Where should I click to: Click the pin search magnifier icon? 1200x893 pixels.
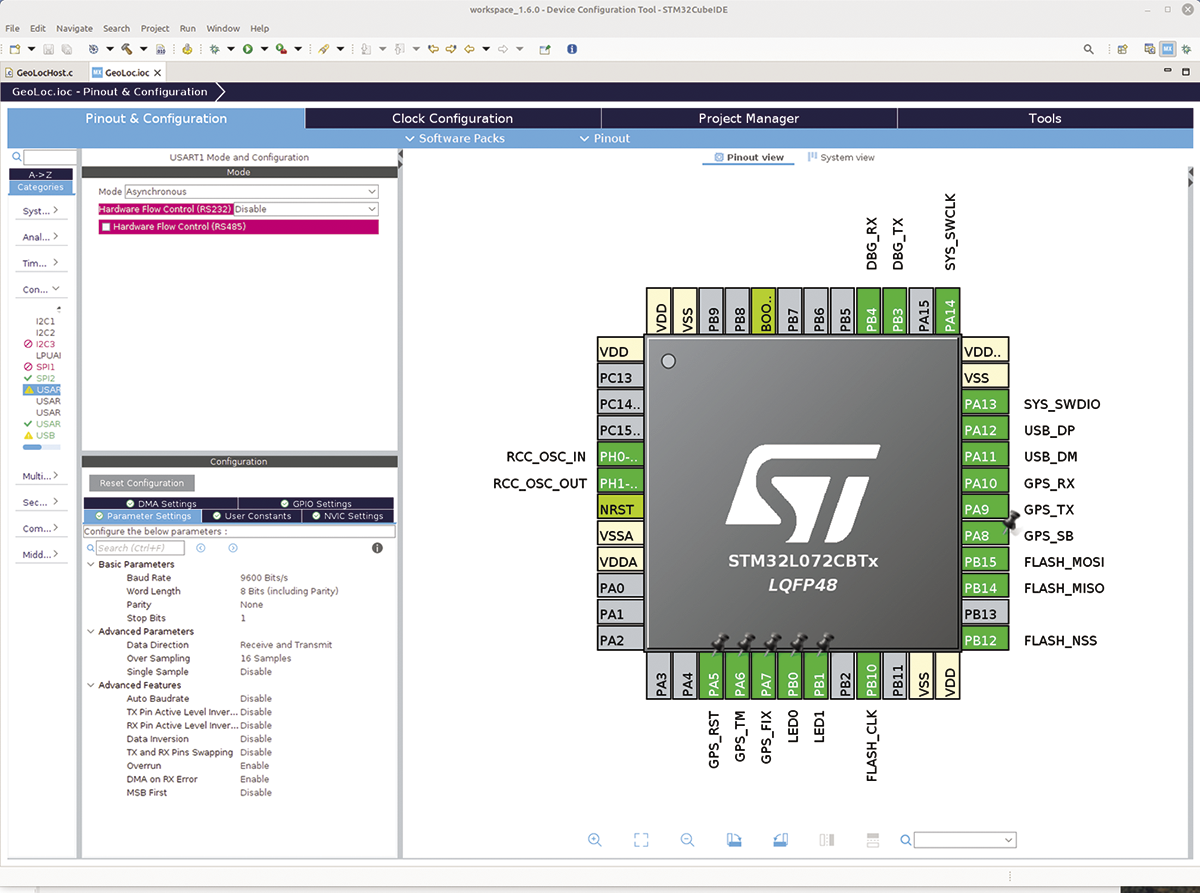906,840
